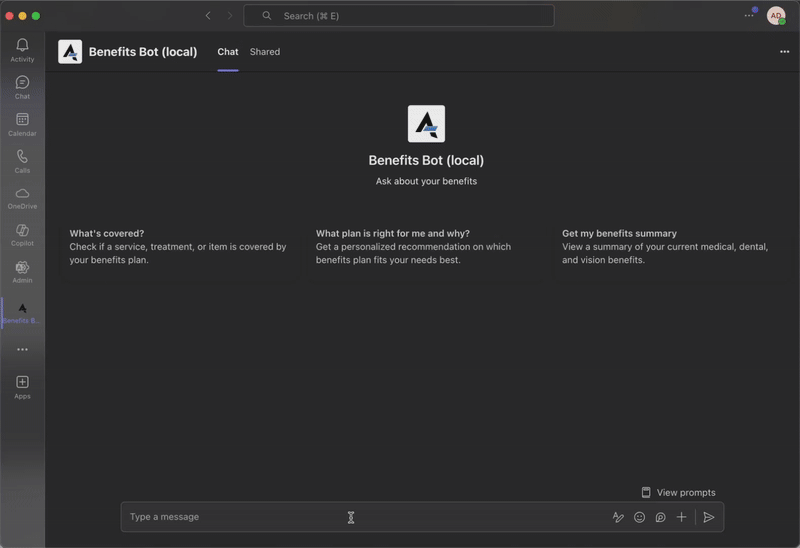
Task: Select Benefits Bot app in sidebar
Action: pyautogui.click(x=22, y=313)
